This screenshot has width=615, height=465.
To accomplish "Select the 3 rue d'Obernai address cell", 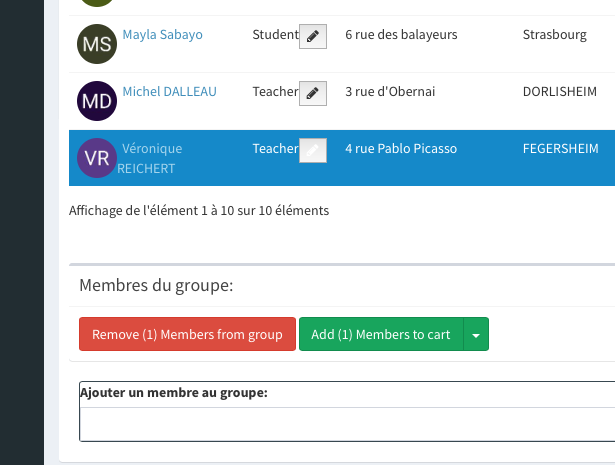I will (x=390, y=91).
